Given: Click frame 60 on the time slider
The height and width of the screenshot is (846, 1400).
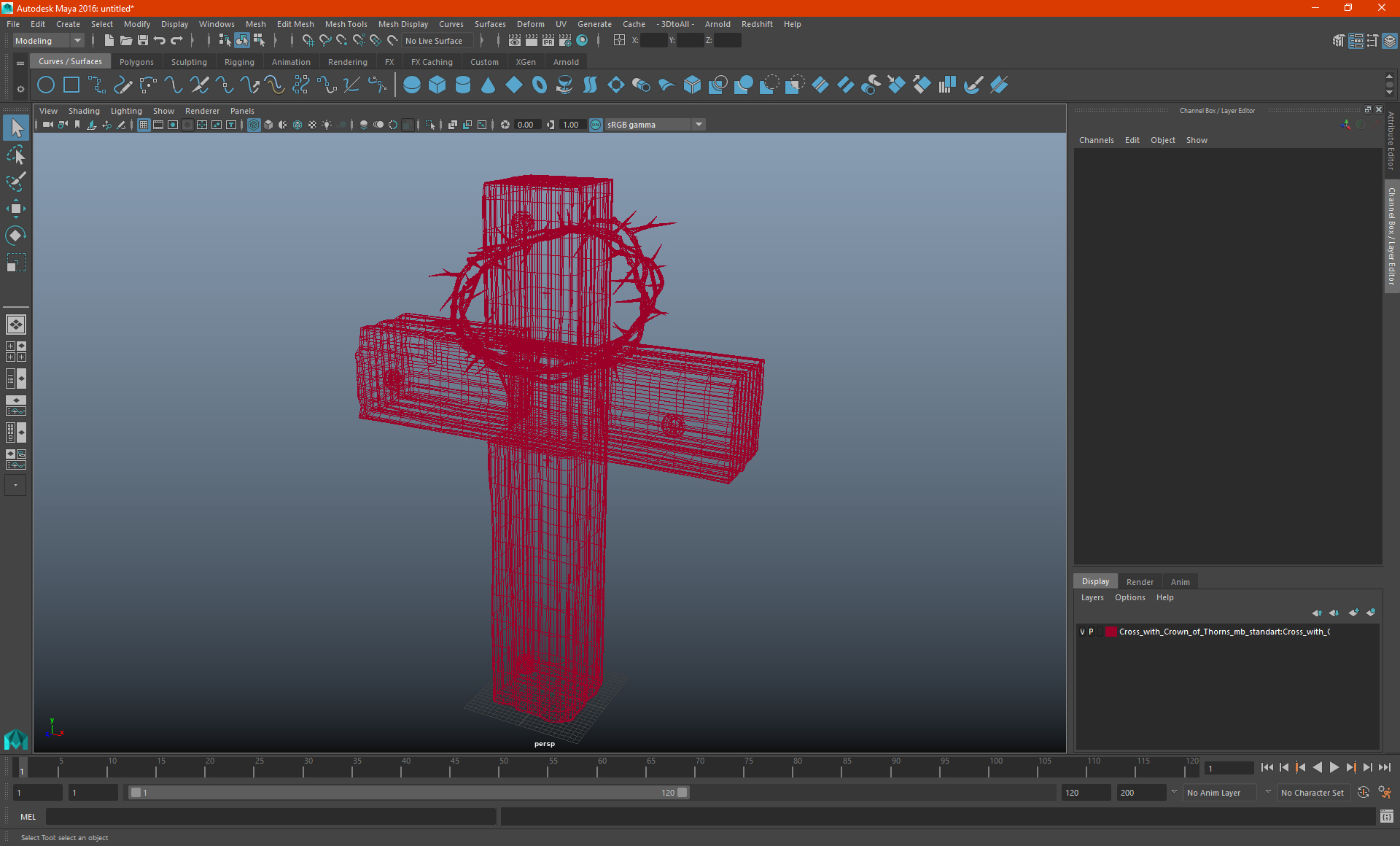Looking at the screenshot, I should pyautogui.click(x=598, y=767).
